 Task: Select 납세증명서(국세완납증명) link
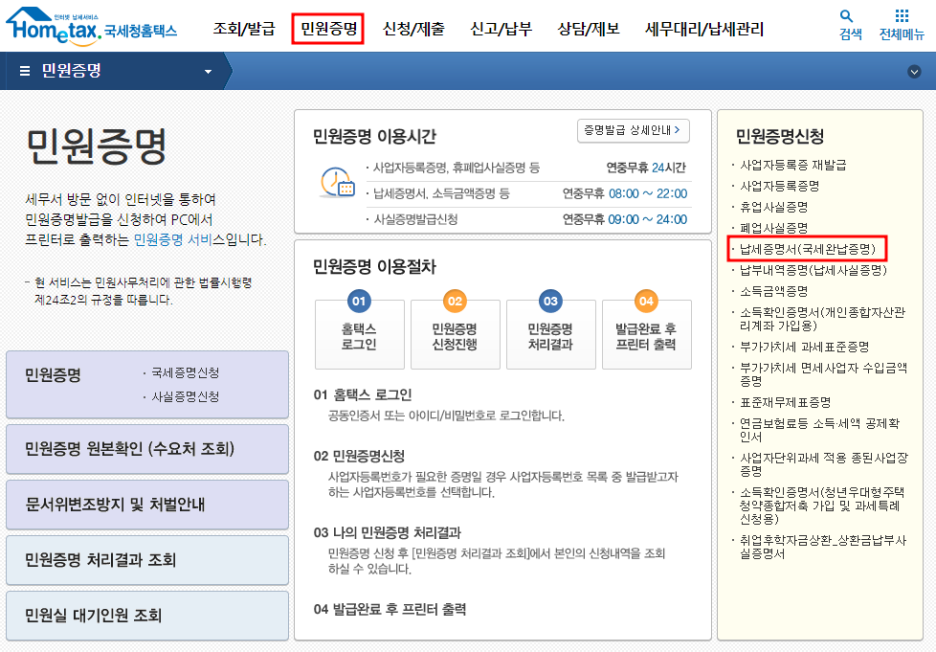point(806,249)
